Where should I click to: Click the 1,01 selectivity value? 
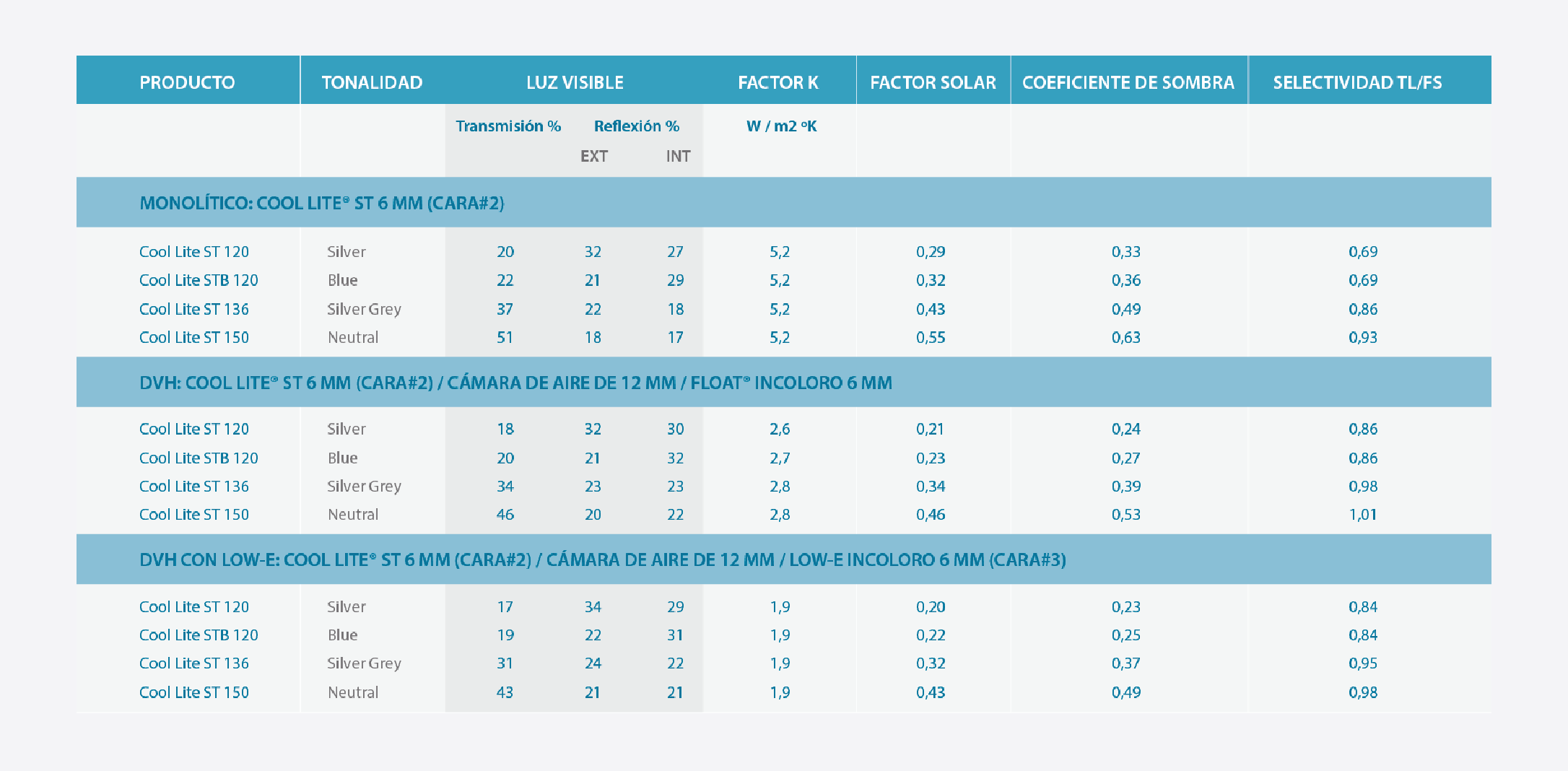(x=1363, y=515)
